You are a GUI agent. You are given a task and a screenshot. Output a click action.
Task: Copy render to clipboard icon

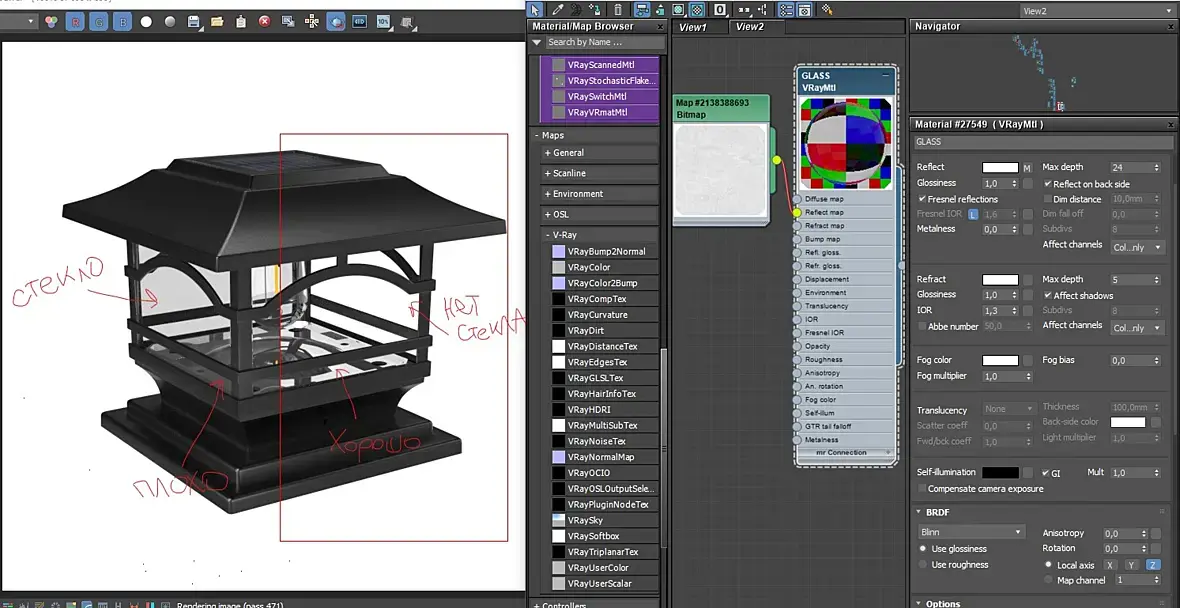(x=241, y=22)
